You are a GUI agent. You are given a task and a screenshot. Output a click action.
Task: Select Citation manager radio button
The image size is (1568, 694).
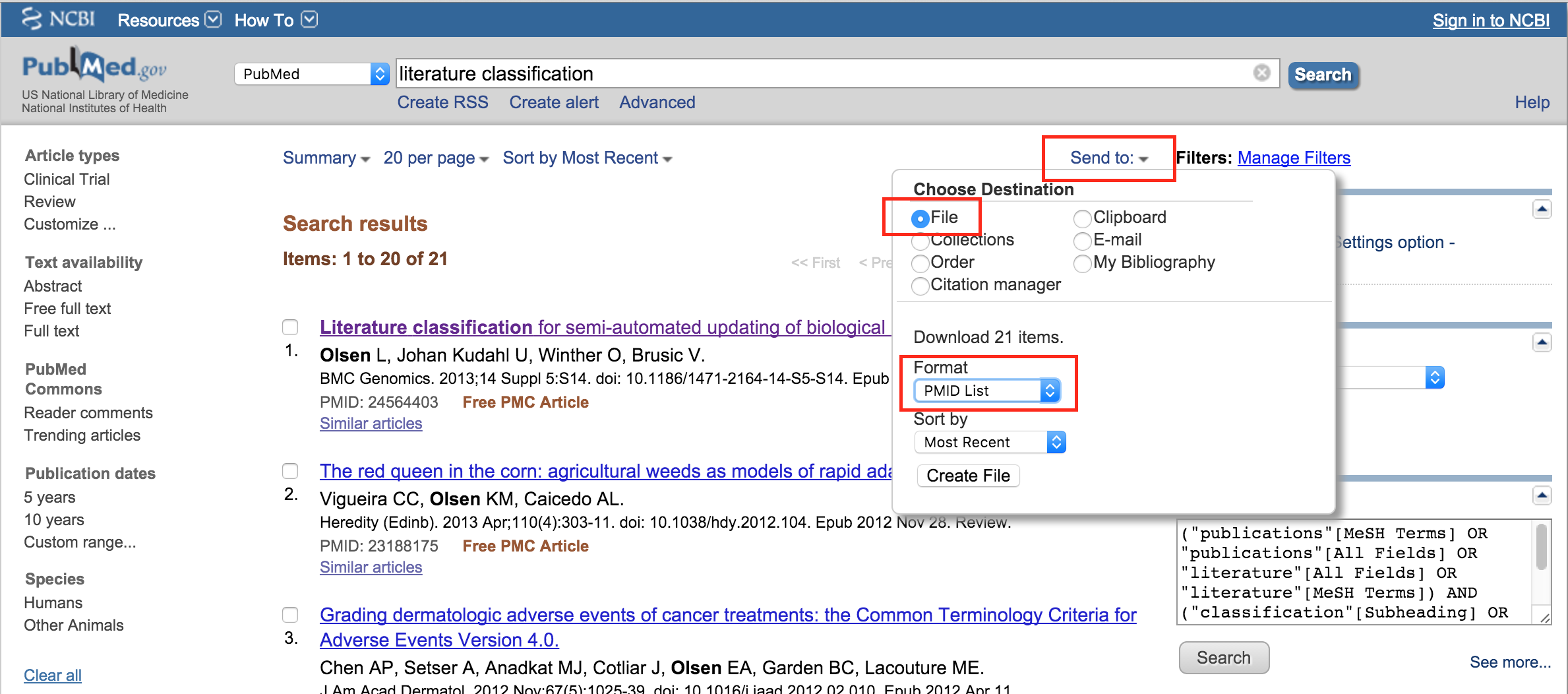click(x=920, y=286)
